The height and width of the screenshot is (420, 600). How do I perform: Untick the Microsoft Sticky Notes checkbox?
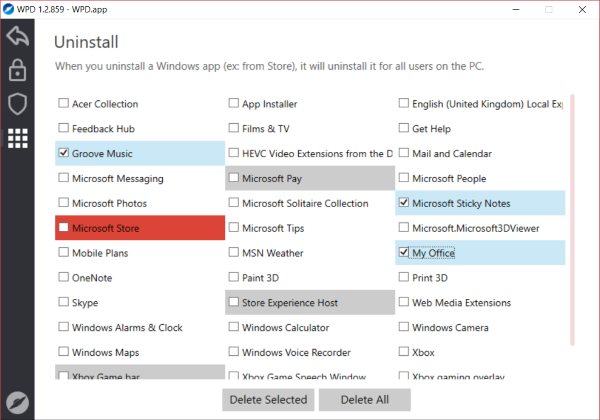pyautogui.click(x=404, y=203)
